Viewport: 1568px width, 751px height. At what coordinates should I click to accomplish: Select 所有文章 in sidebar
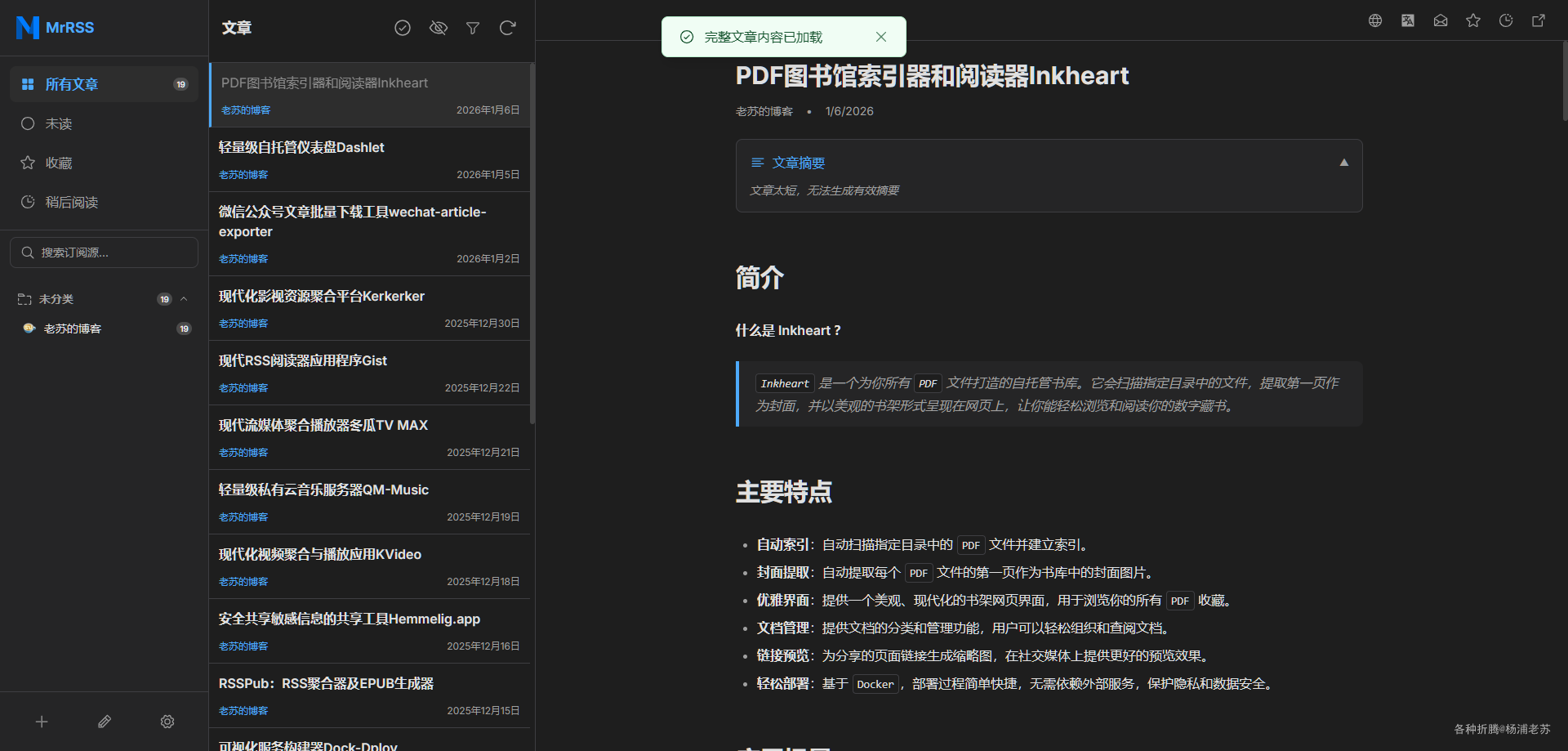click(104, 84)
